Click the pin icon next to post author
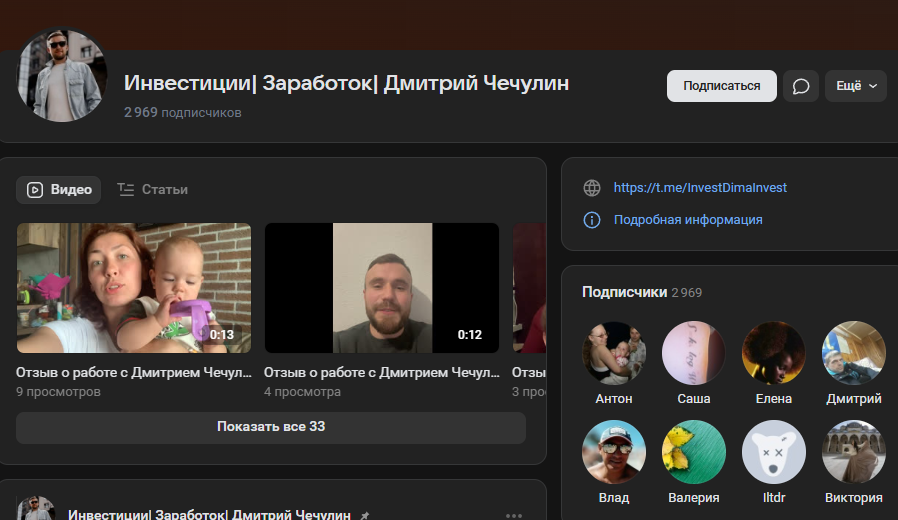 (364, 515)
